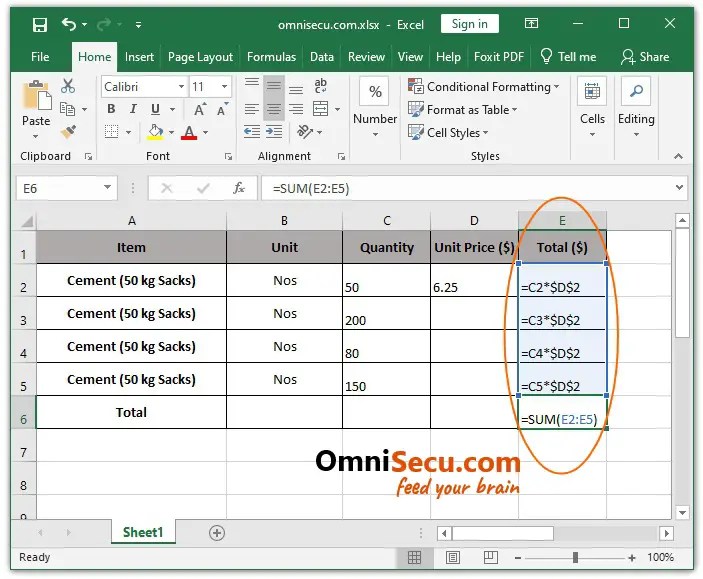703x579 pixels.
Task: Click Merge & Center icon
Action: click(x=321, y=109)
